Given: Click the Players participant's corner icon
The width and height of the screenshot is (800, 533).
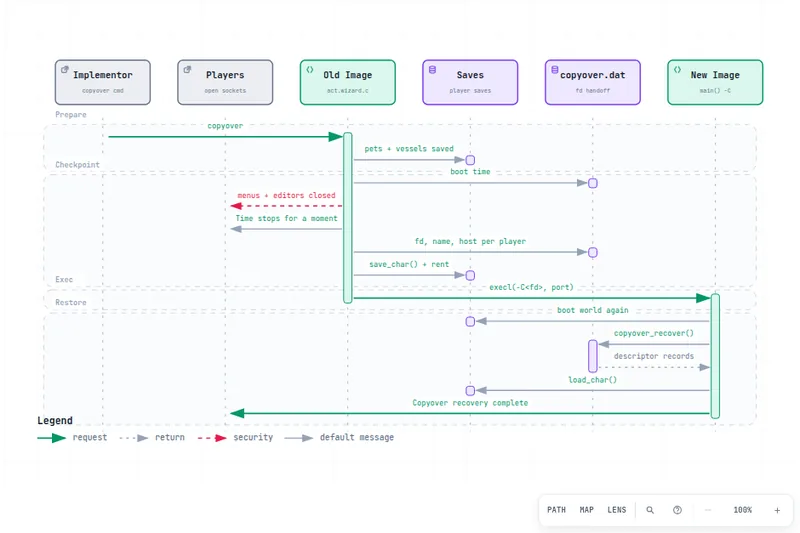Looking at the screenshot, I should point(187,69).
